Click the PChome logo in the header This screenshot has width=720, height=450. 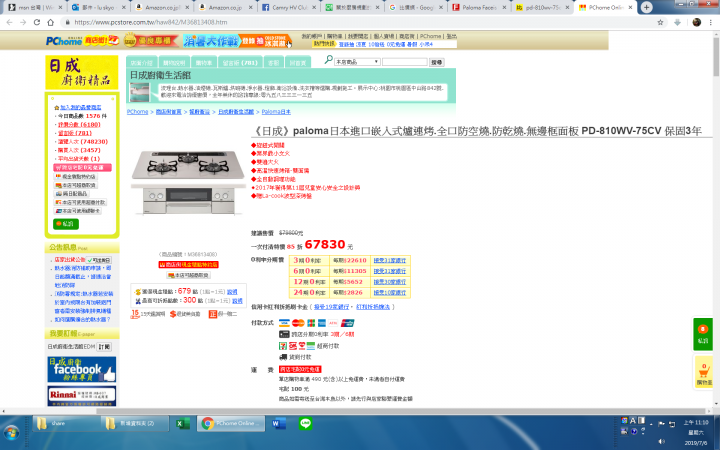pyautogui.click(x=63, y=41)
